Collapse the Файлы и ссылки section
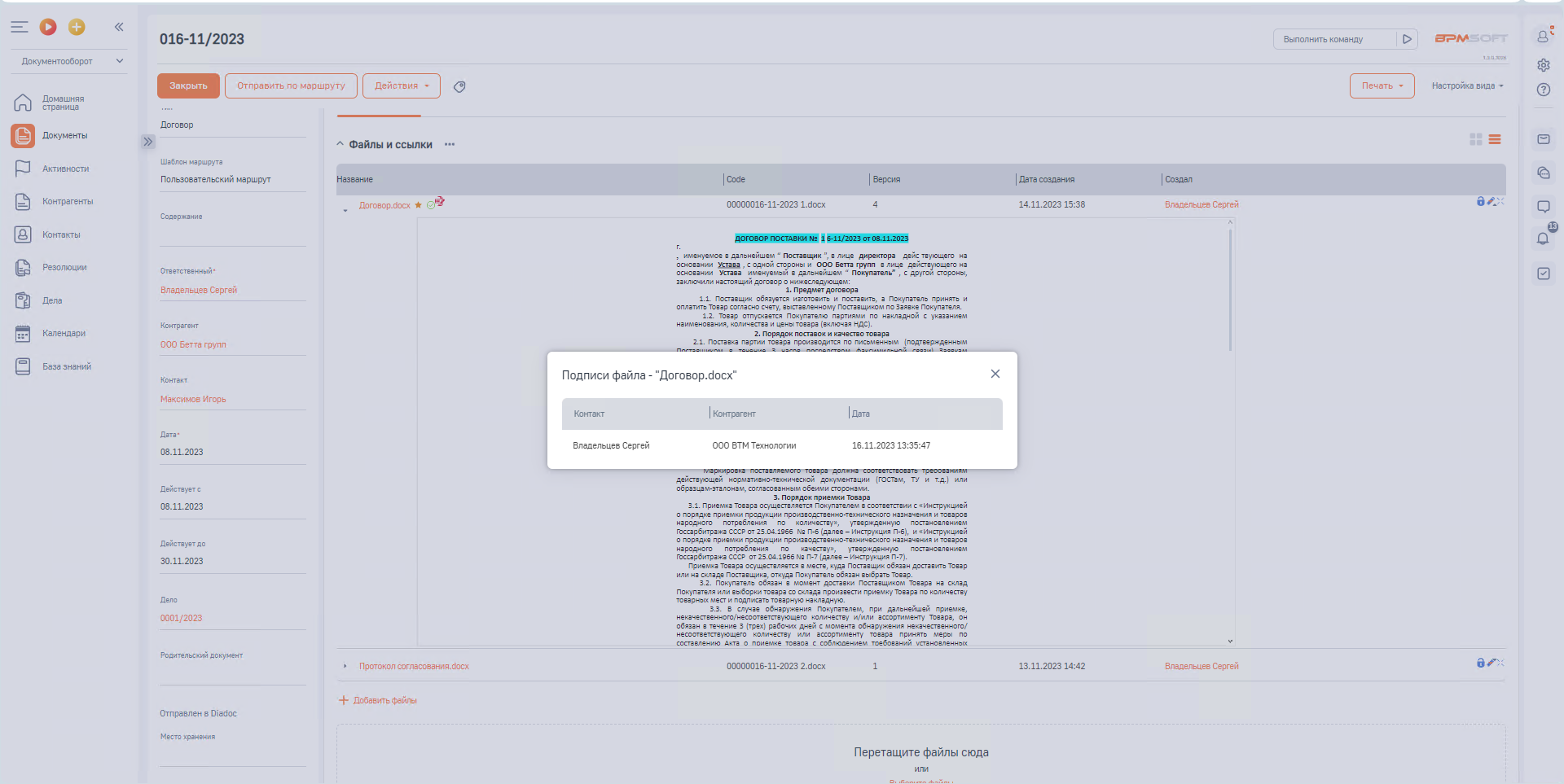The image size is (1564, 784). [340, 144]
